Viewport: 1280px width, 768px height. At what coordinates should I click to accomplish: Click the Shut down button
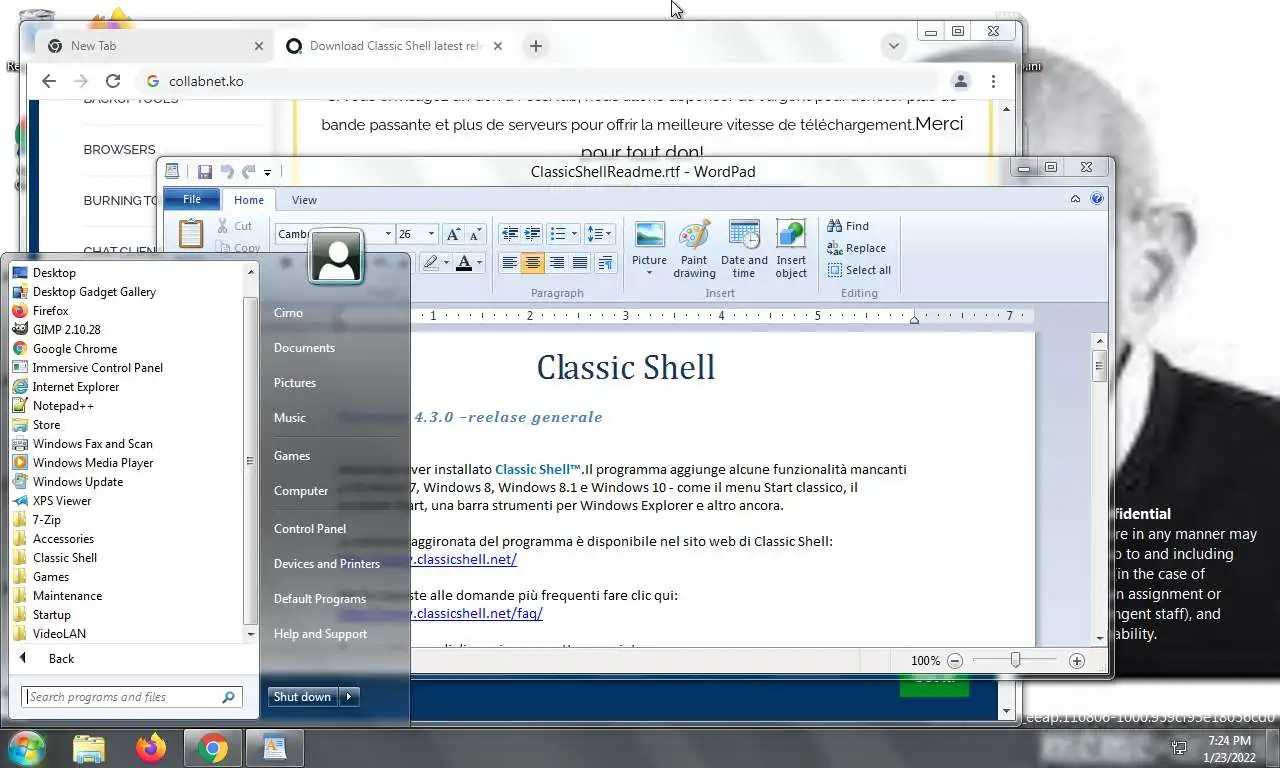[303, 697]
